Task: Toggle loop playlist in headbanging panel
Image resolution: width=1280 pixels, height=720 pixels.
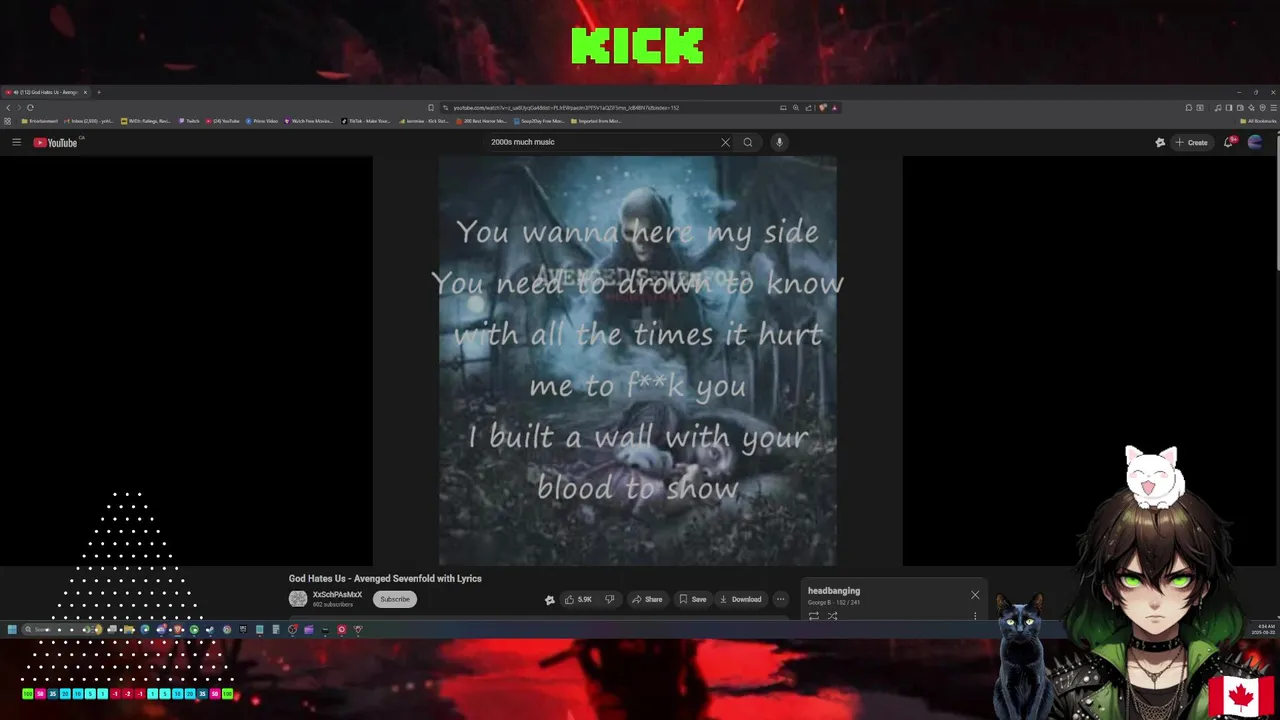Action: [814, 616]
